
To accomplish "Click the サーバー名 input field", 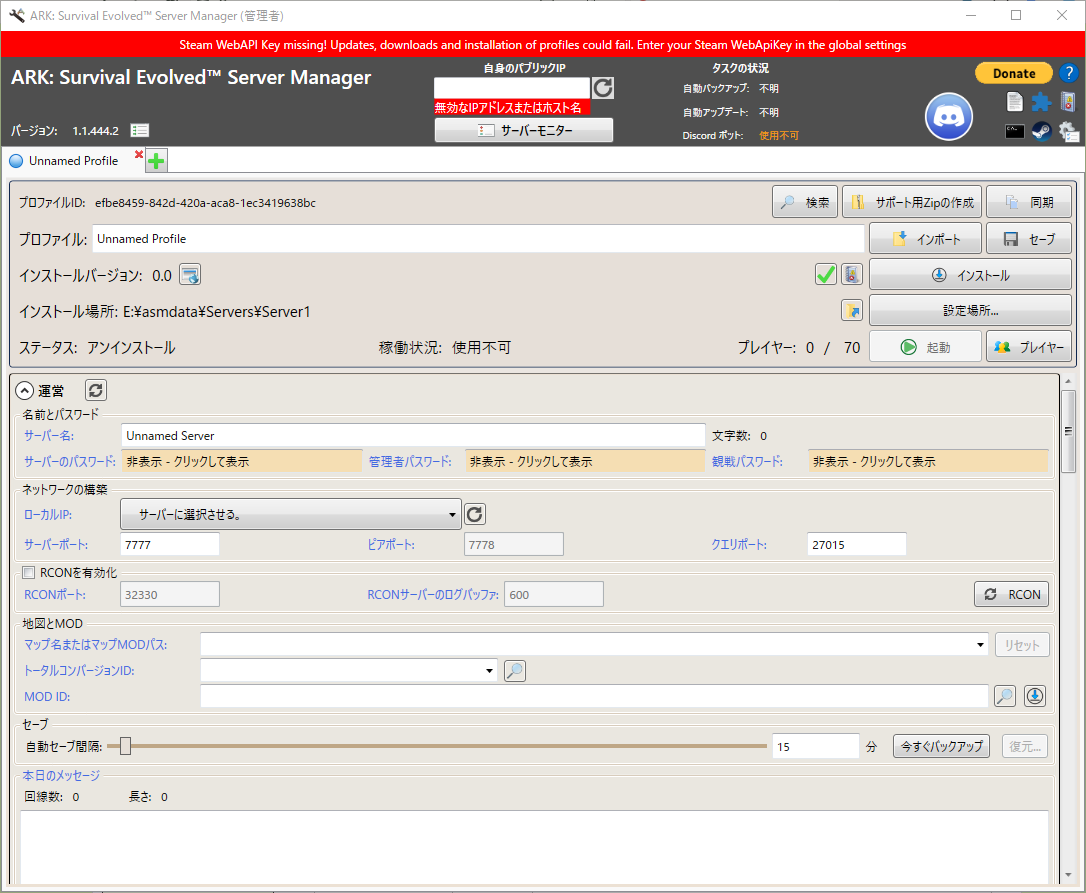I will 413,435.
